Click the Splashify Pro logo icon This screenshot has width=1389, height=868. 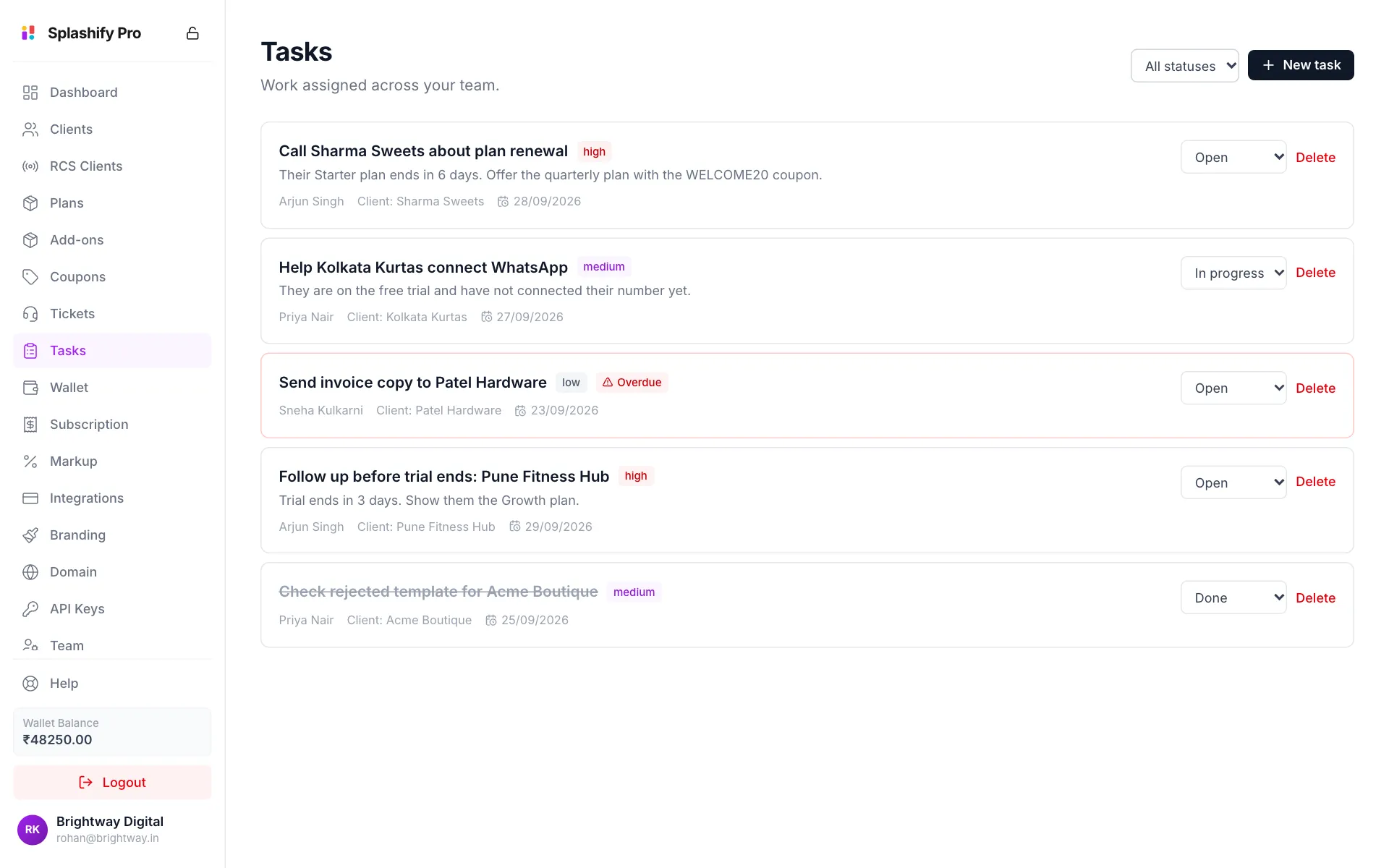point(28,33)
